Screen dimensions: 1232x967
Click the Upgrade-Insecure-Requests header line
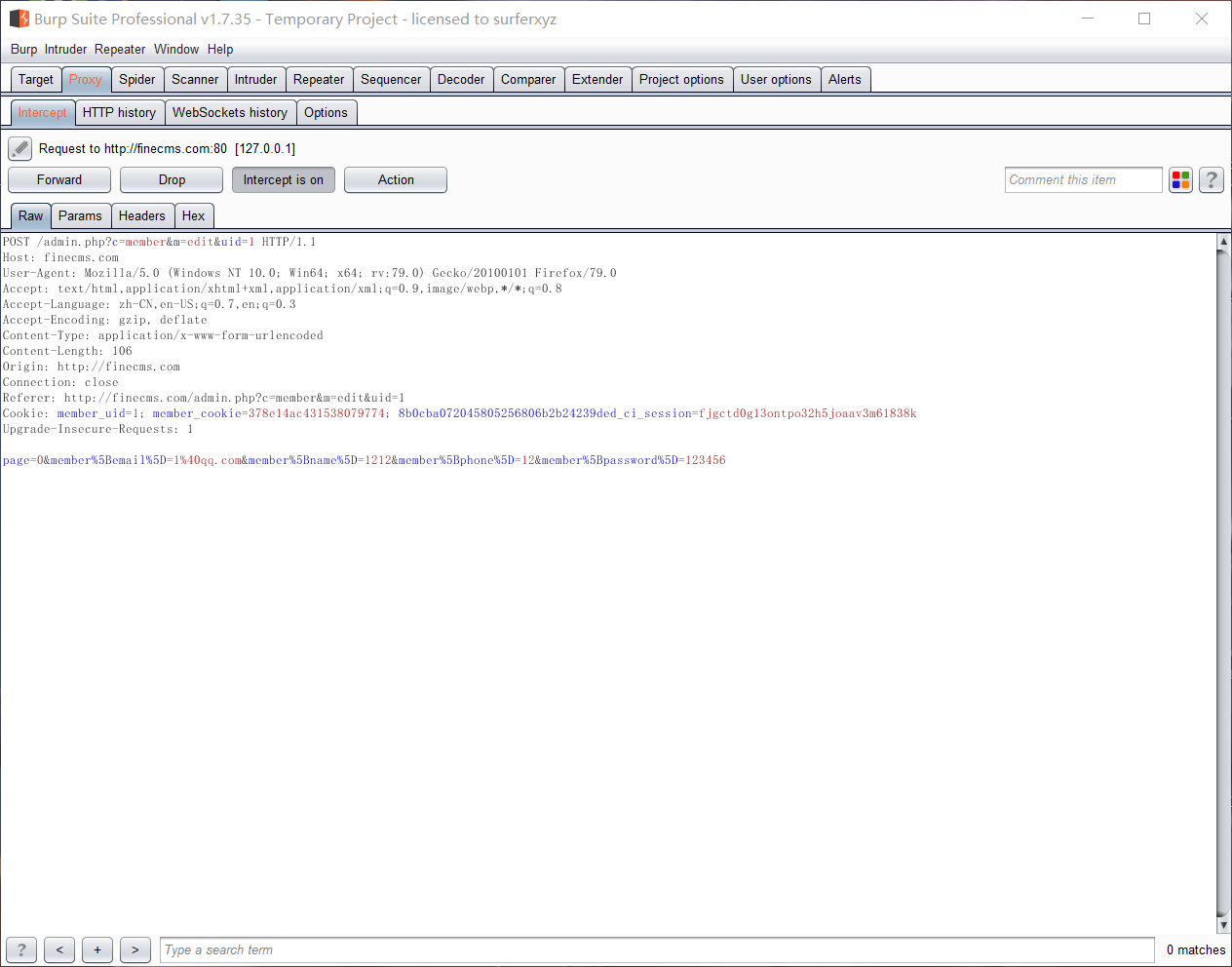pyautogui.click(x=97, y=429)
